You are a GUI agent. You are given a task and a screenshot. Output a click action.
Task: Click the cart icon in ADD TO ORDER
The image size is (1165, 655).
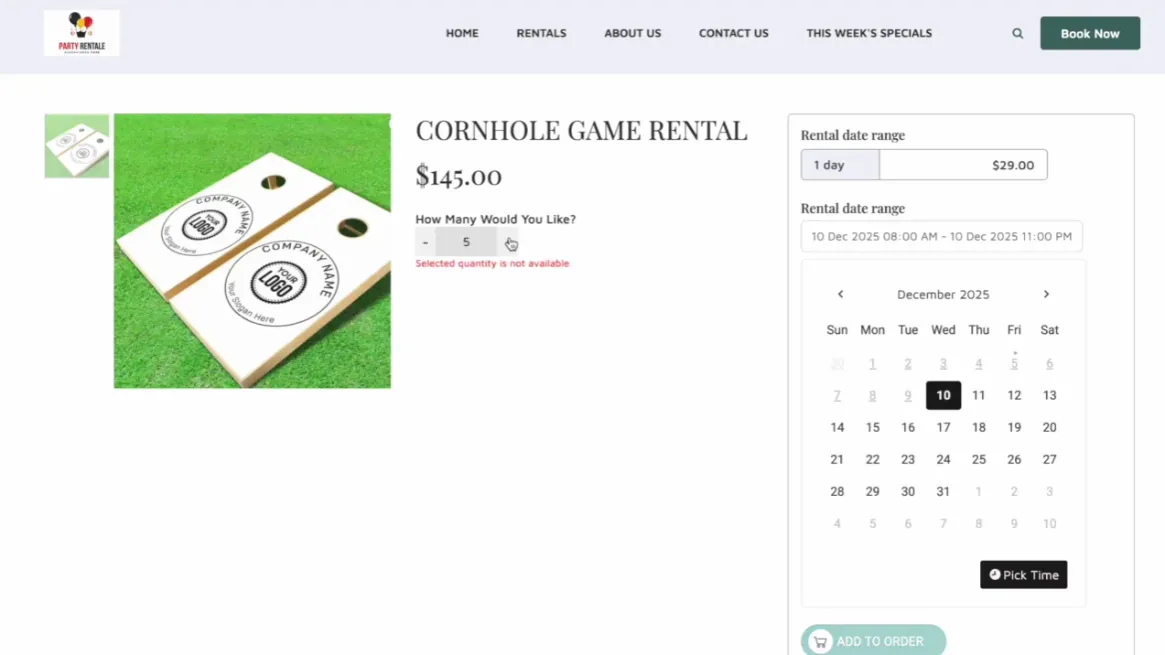820,641
